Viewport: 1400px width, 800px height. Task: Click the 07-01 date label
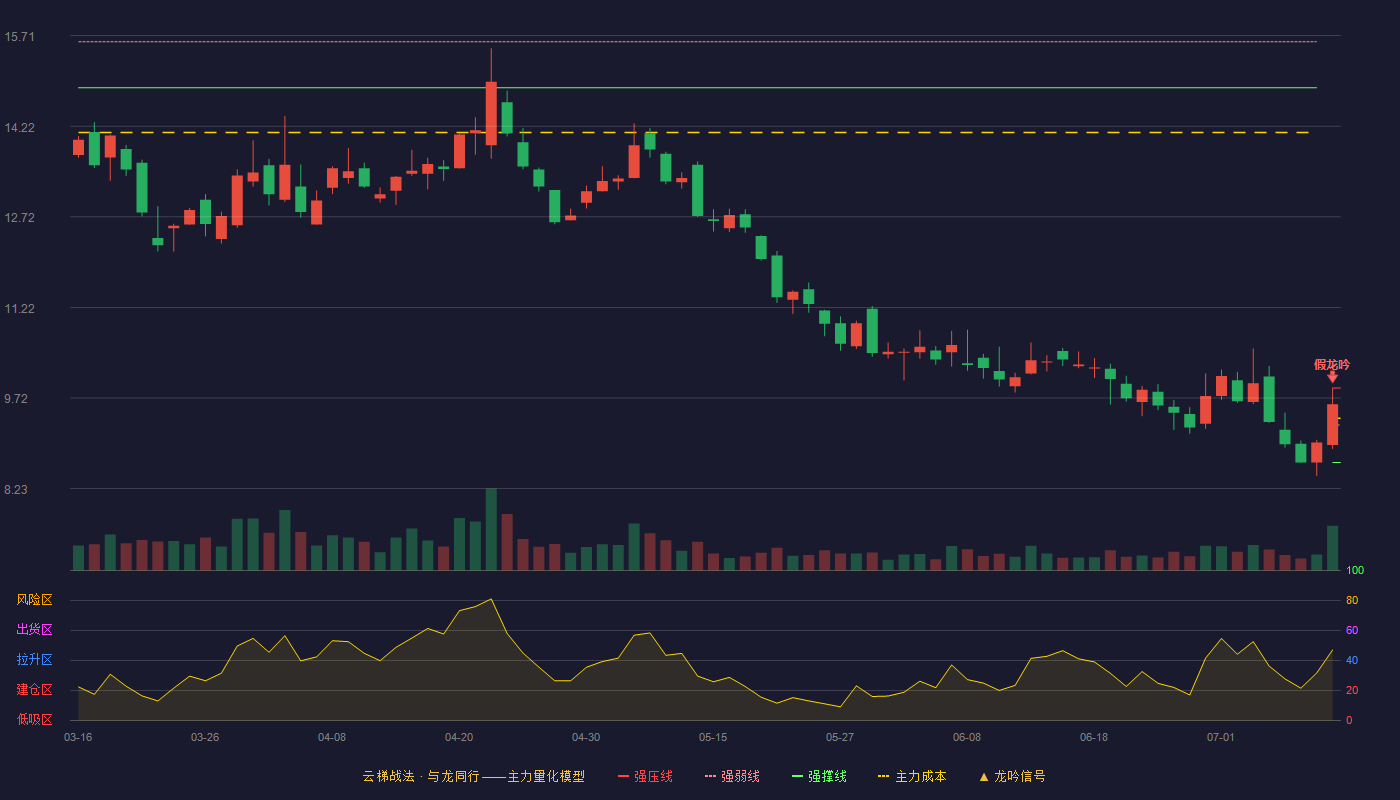1221,737
